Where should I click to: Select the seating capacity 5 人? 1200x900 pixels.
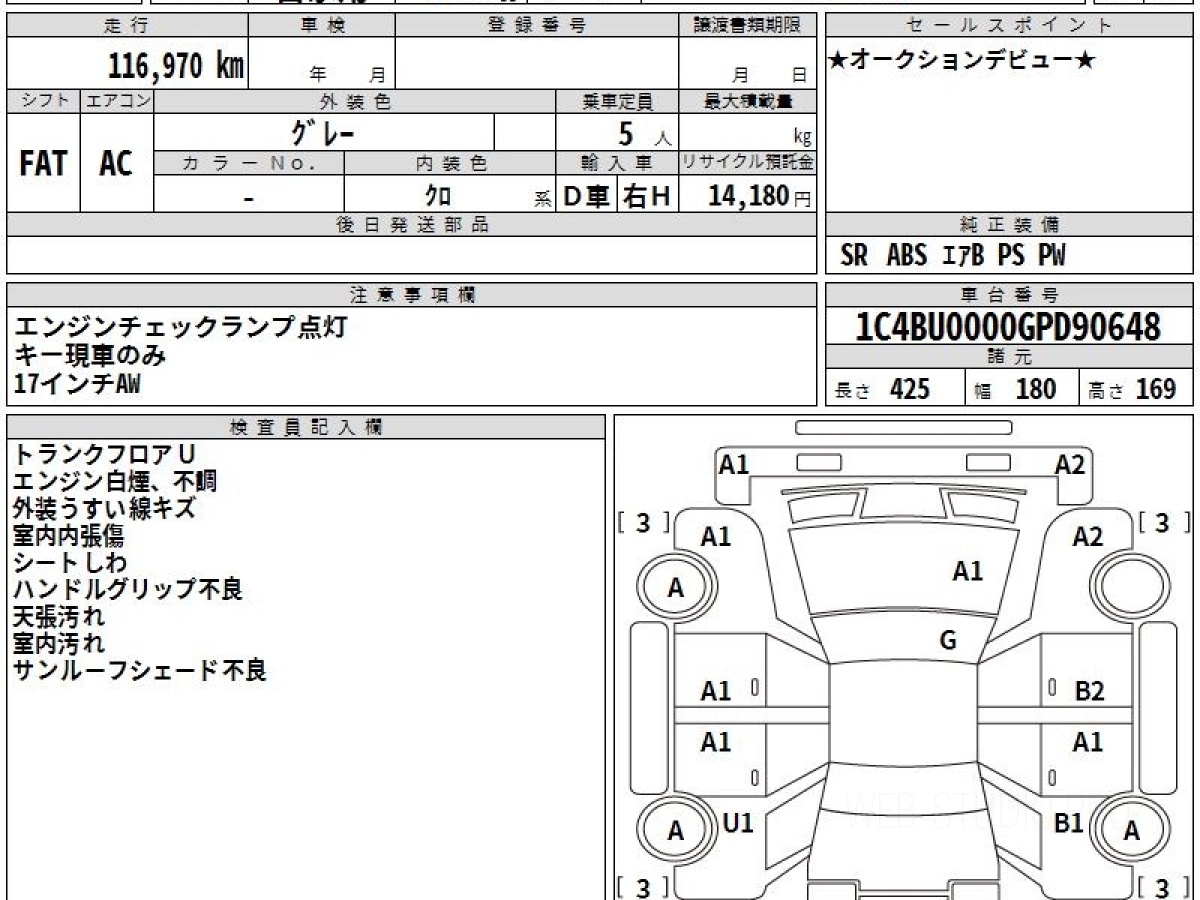(644, 133)
